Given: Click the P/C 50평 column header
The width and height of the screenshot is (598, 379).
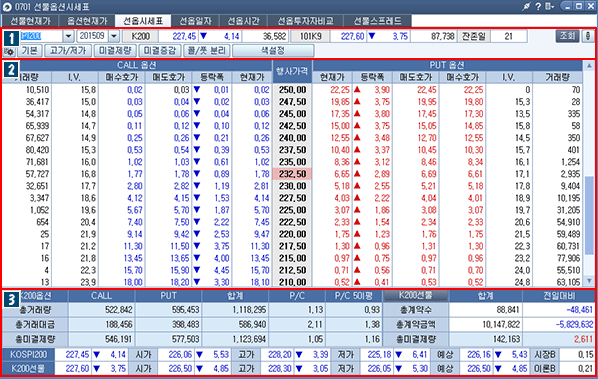Looking at the screenshot, I should pos(353,296).
